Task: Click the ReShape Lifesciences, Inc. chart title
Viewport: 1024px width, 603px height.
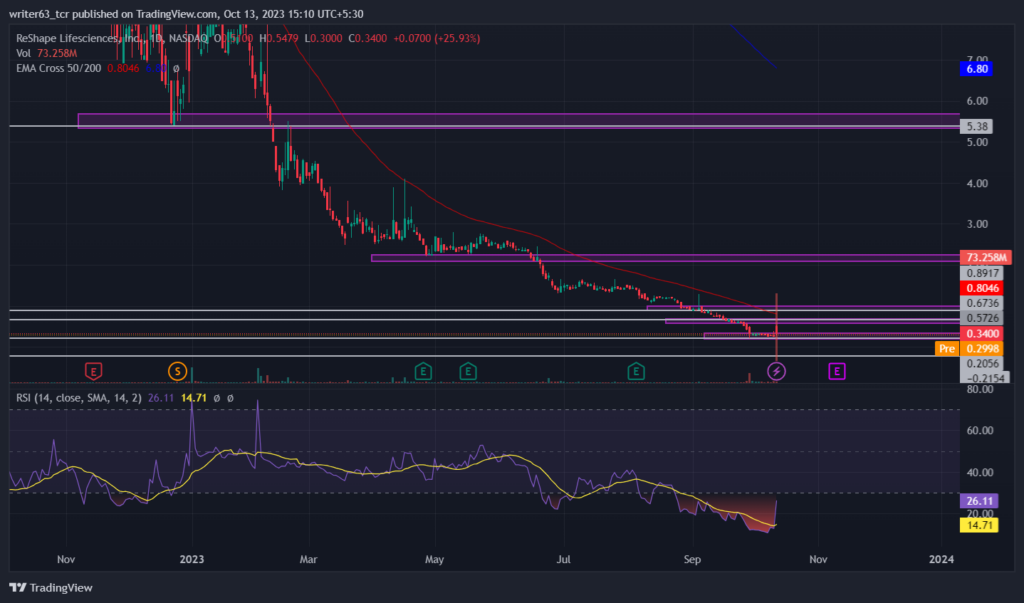Action: coord(79,39)
